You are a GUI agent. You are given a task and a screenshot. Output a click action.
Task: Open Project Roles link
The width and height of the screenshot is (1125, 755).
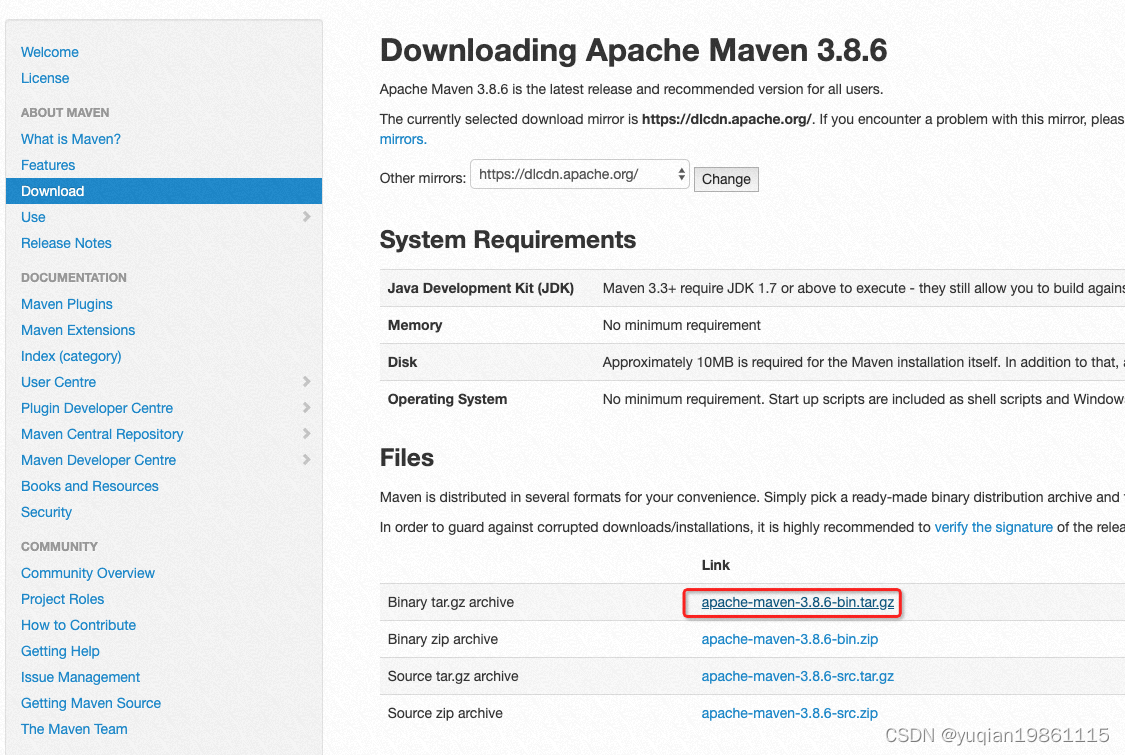pos(62,599)
